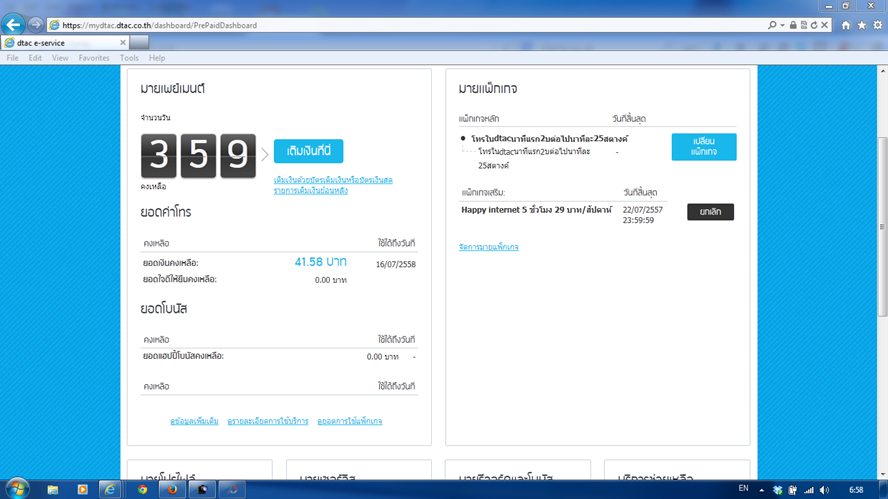Screen dimensions: 888x499
Task: Click scrollbar down arrow
Action: click(882, 475)
